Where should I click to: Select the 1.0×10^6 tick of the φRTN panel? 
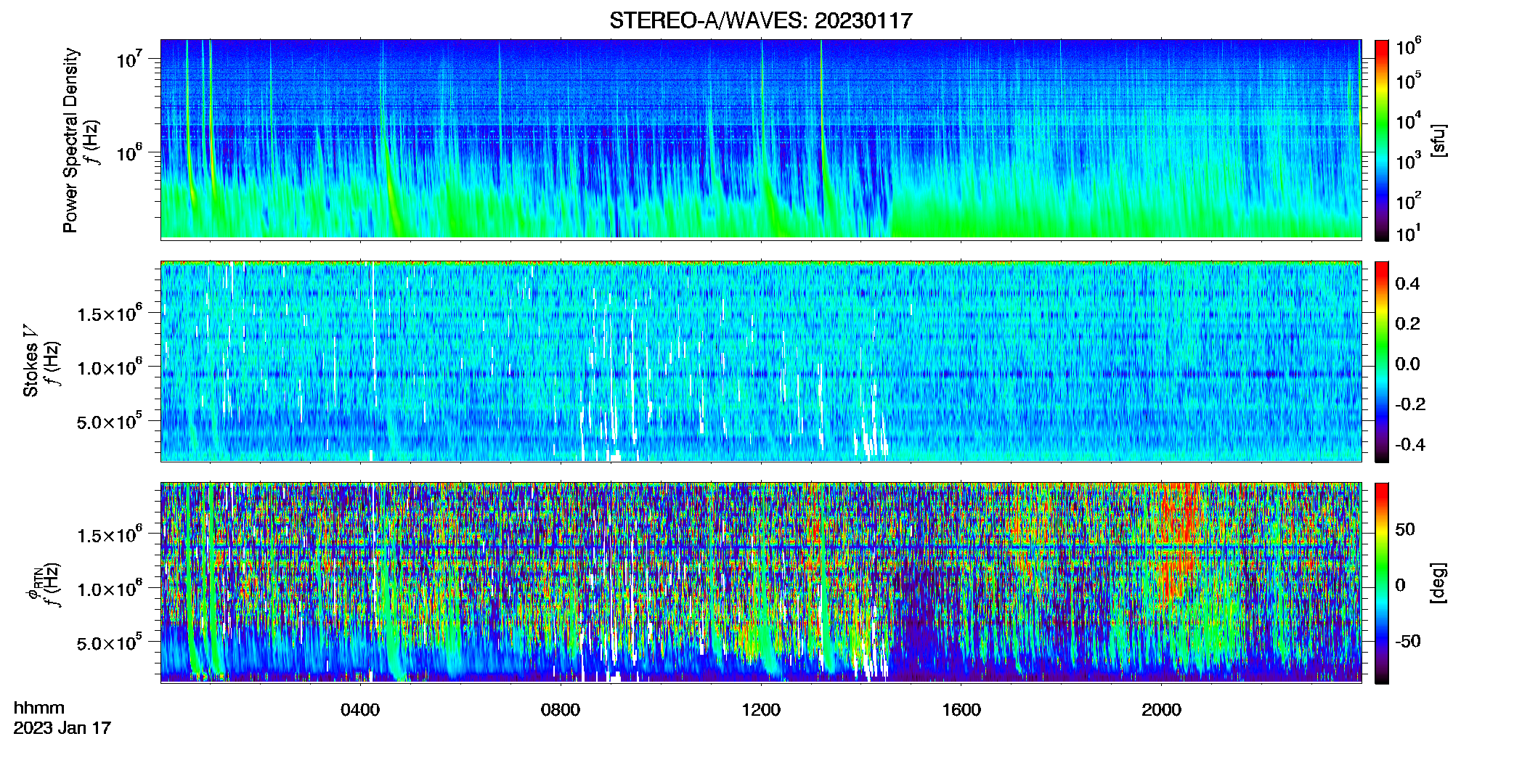tap(110, 589)
